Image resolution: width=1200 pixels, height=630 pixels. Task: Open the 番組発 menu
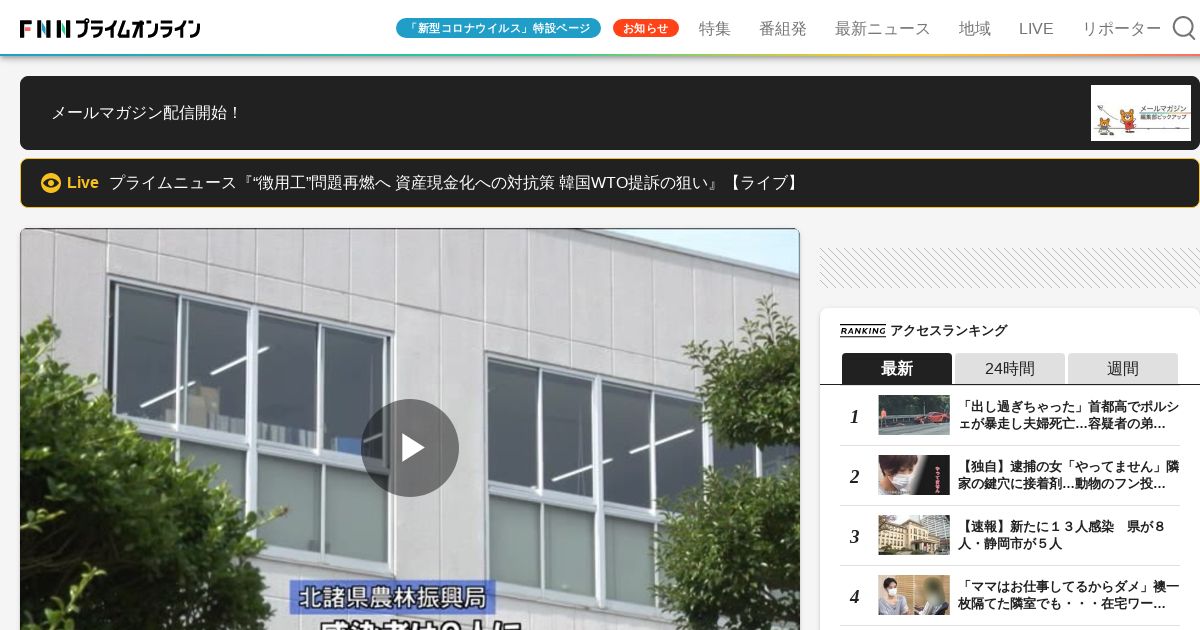pyautogui.click(x=783, y=29)
